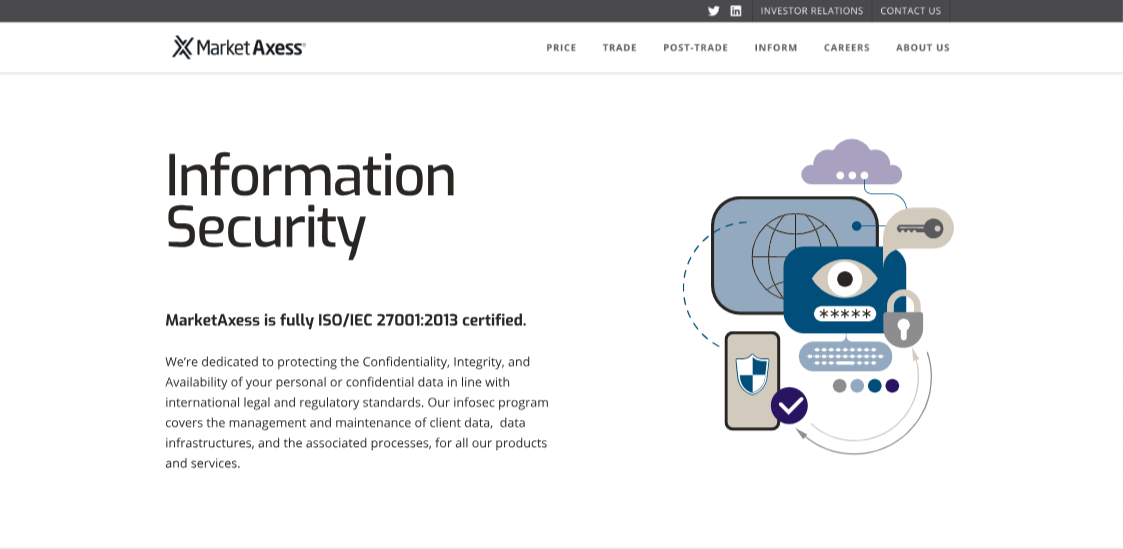Open the Twitter social icon
This screenshot has width=1123, height=549.
click(713, 11)
